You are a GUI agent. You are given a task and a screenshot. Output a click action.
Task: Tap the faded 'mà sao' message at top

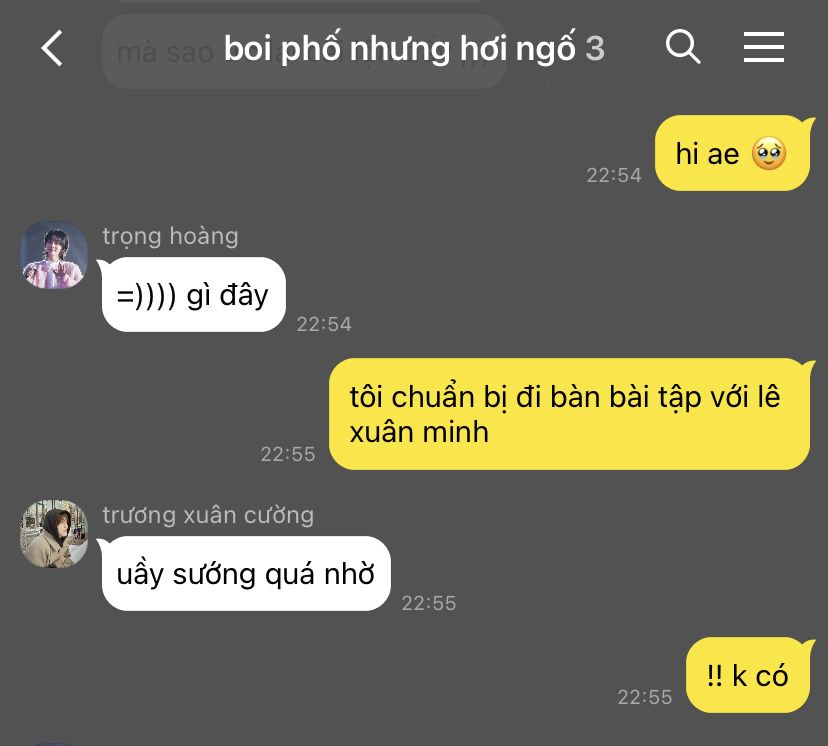pos(165,52)
